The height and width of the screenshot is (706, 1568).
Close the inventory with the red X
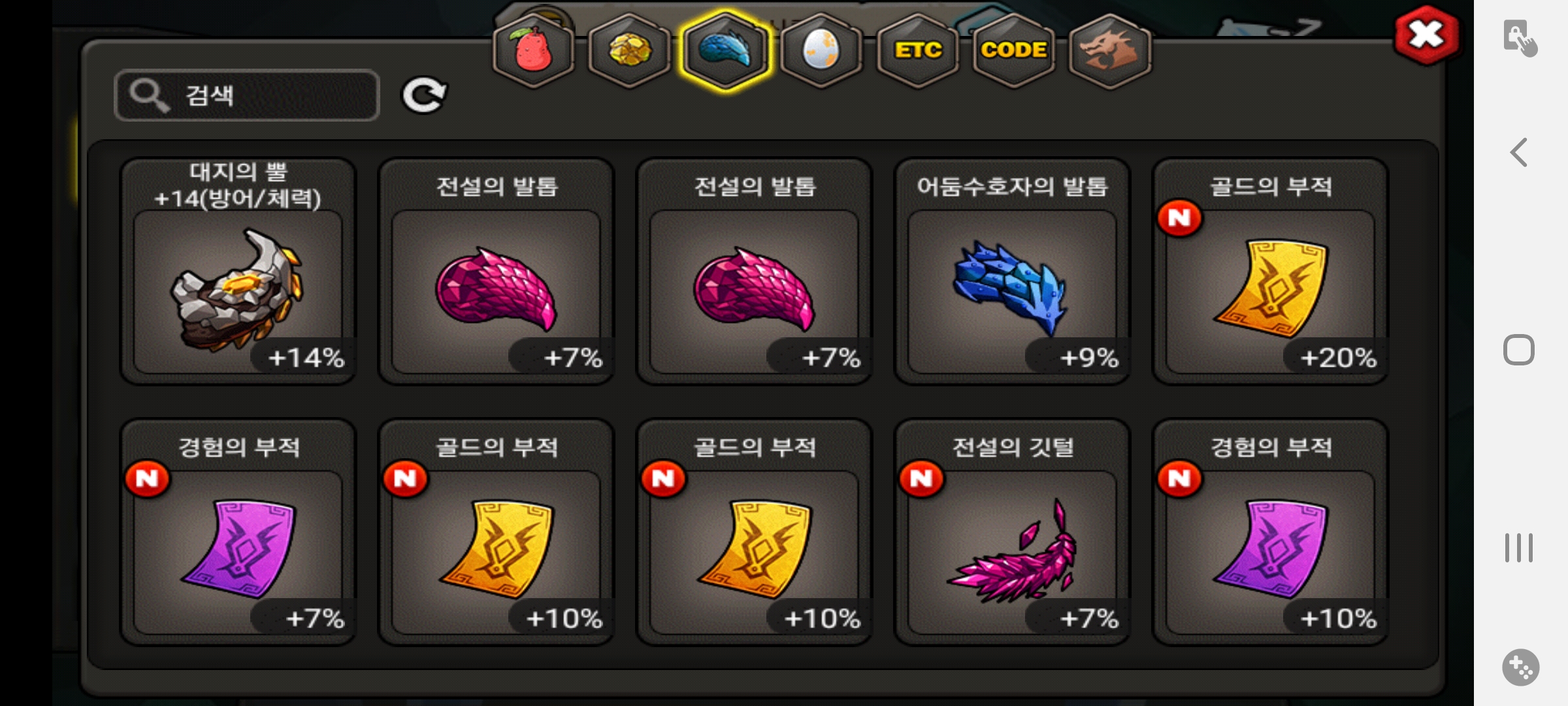coord(1426,35)
